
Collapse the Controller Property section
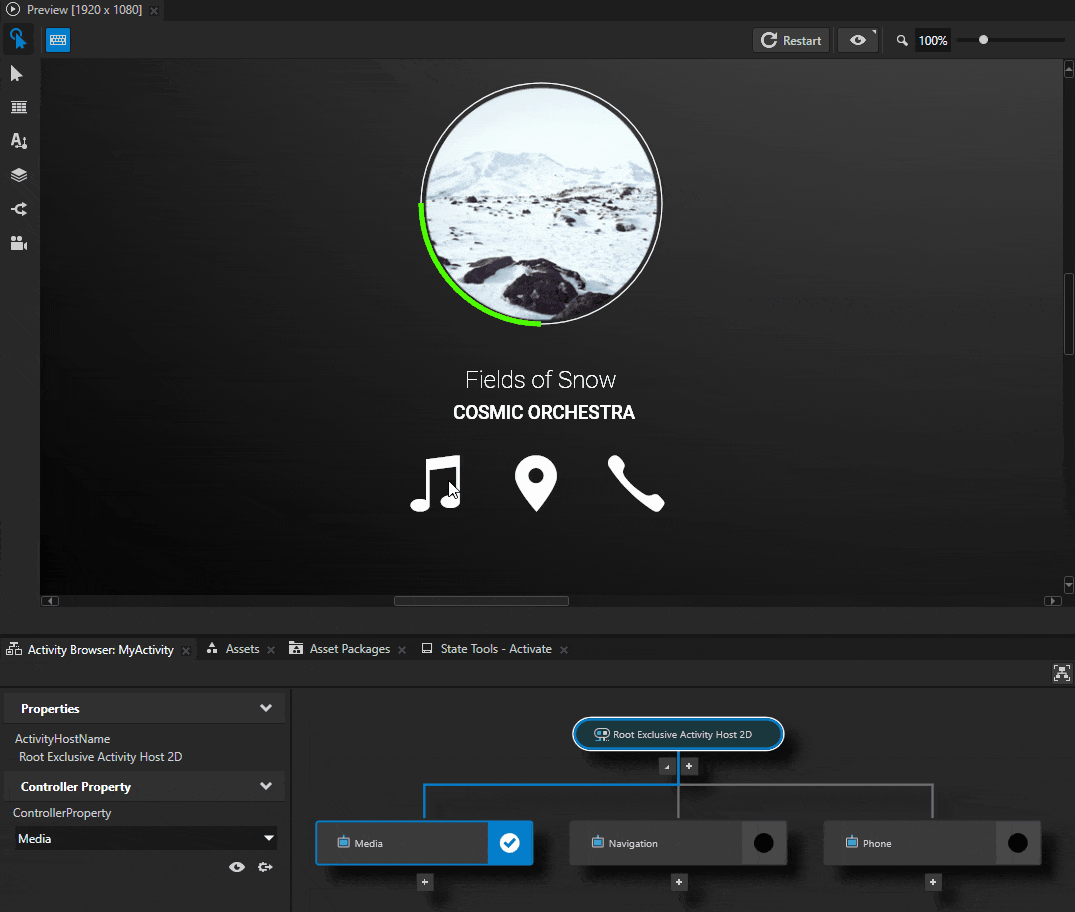pos(266,786)
